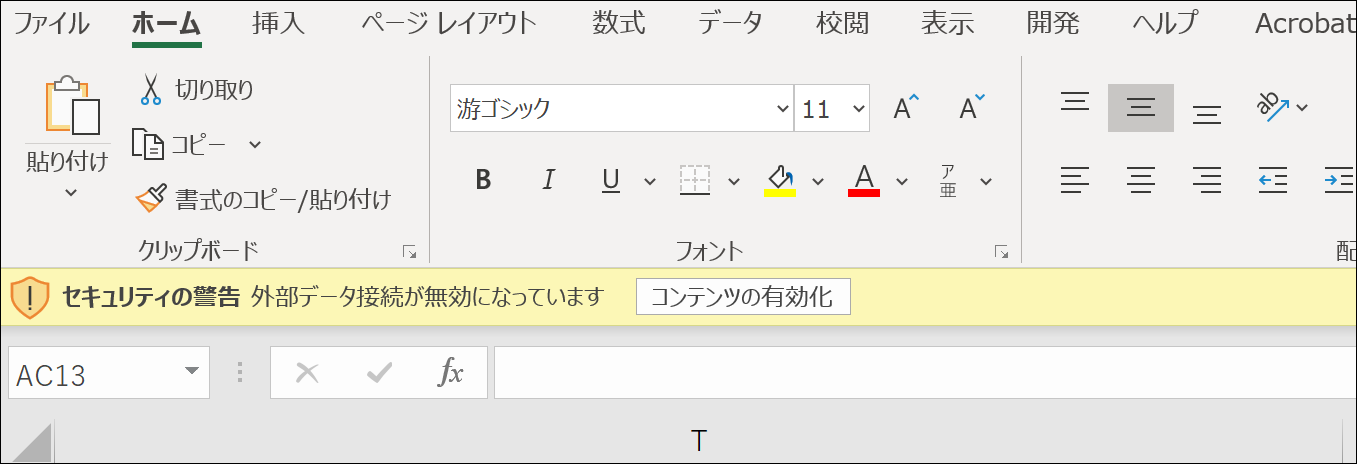Activate 書式のコピー/貼り付け format painter
1357x464 pixels.
tap(264, 199)
